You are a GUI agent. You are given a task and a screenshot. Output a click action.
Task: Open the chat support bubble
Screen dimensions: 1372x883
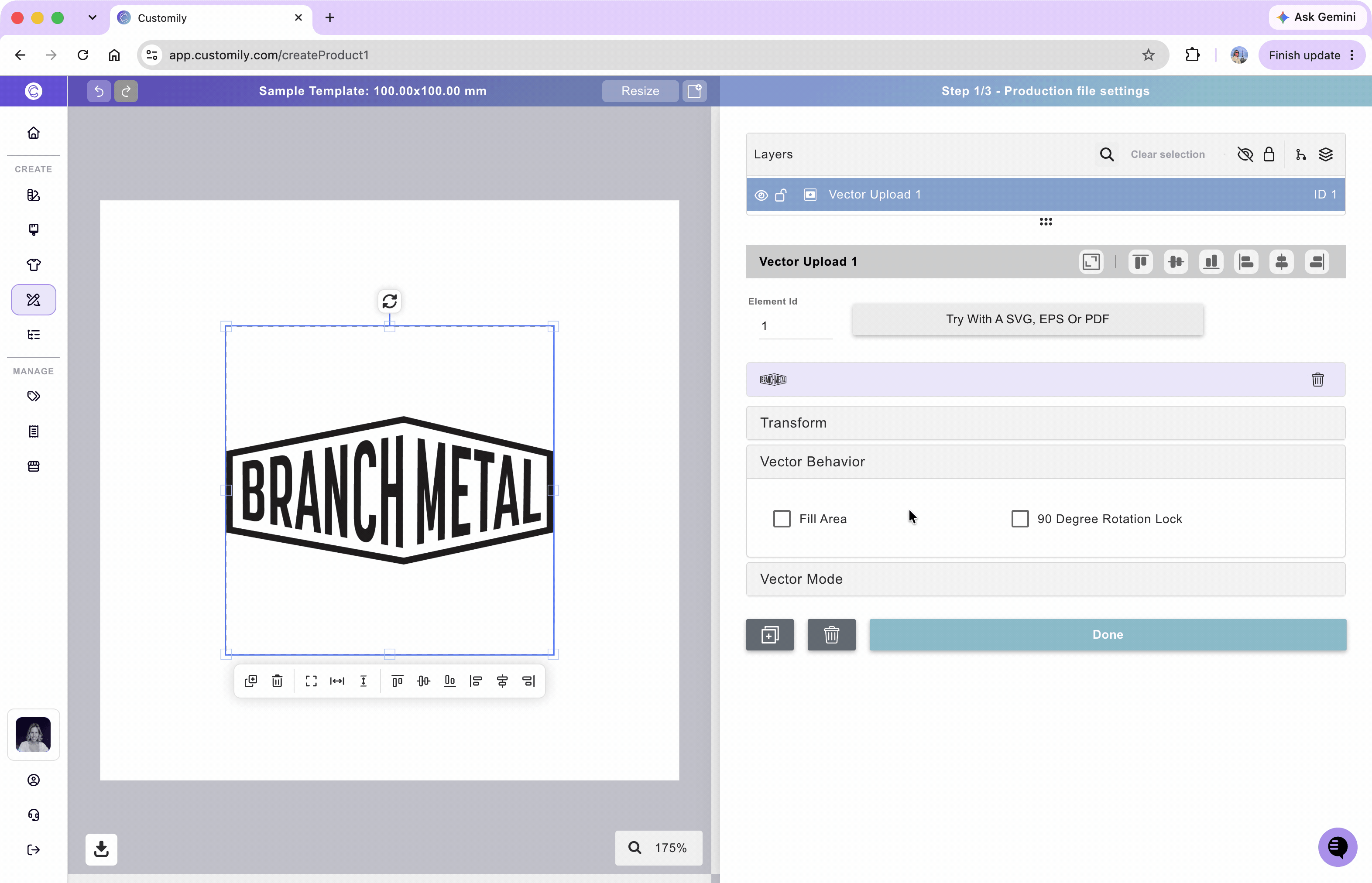[1337, 846]
